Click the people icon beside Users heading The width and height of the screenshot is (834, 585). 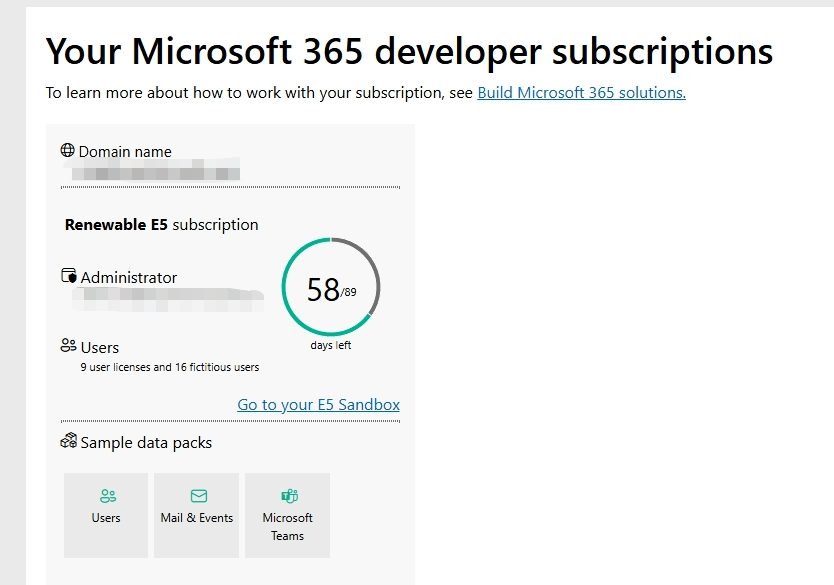click(69, 345)
